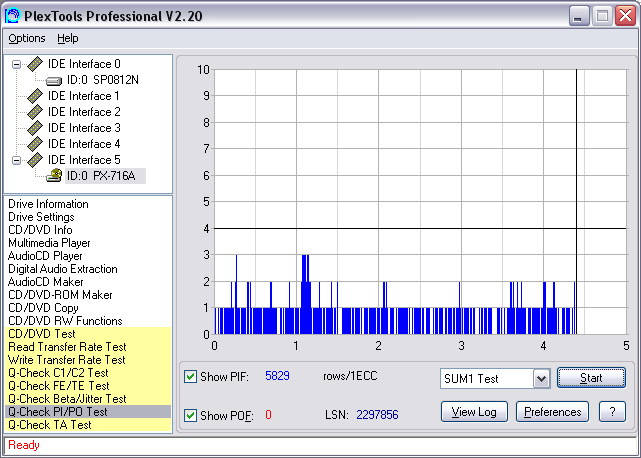Click the SP0812N hard drive icon
The width and height of the screenshot is (641, 458).
pyautogui.click(x=54, y=81)
